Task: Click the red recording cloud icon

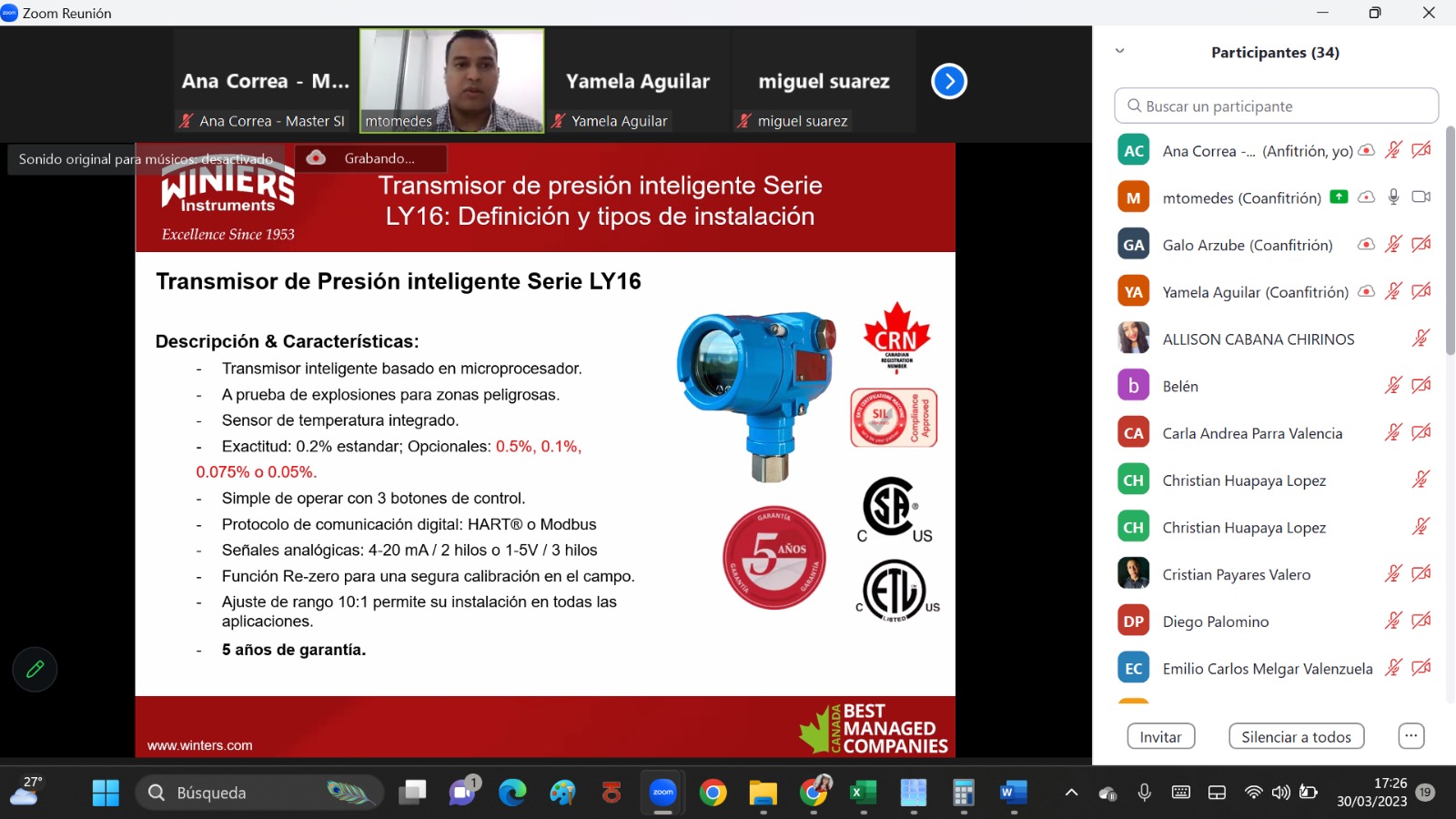Action: (316, 158)
